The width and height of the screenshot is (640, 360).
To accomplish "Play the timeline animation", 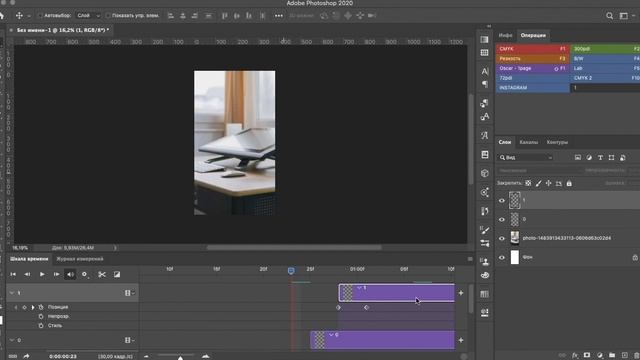I will [x=42, y=274].
